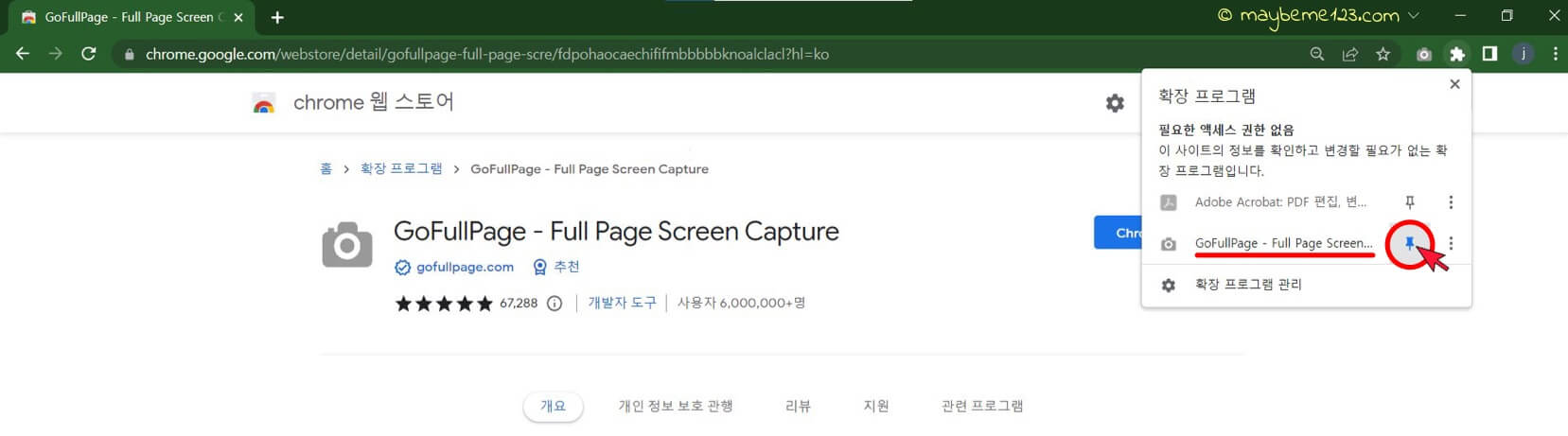Click the Adobe Acrobat extension icon
This screenshot has width=1568, height=436.
(x=1169, y=202)
